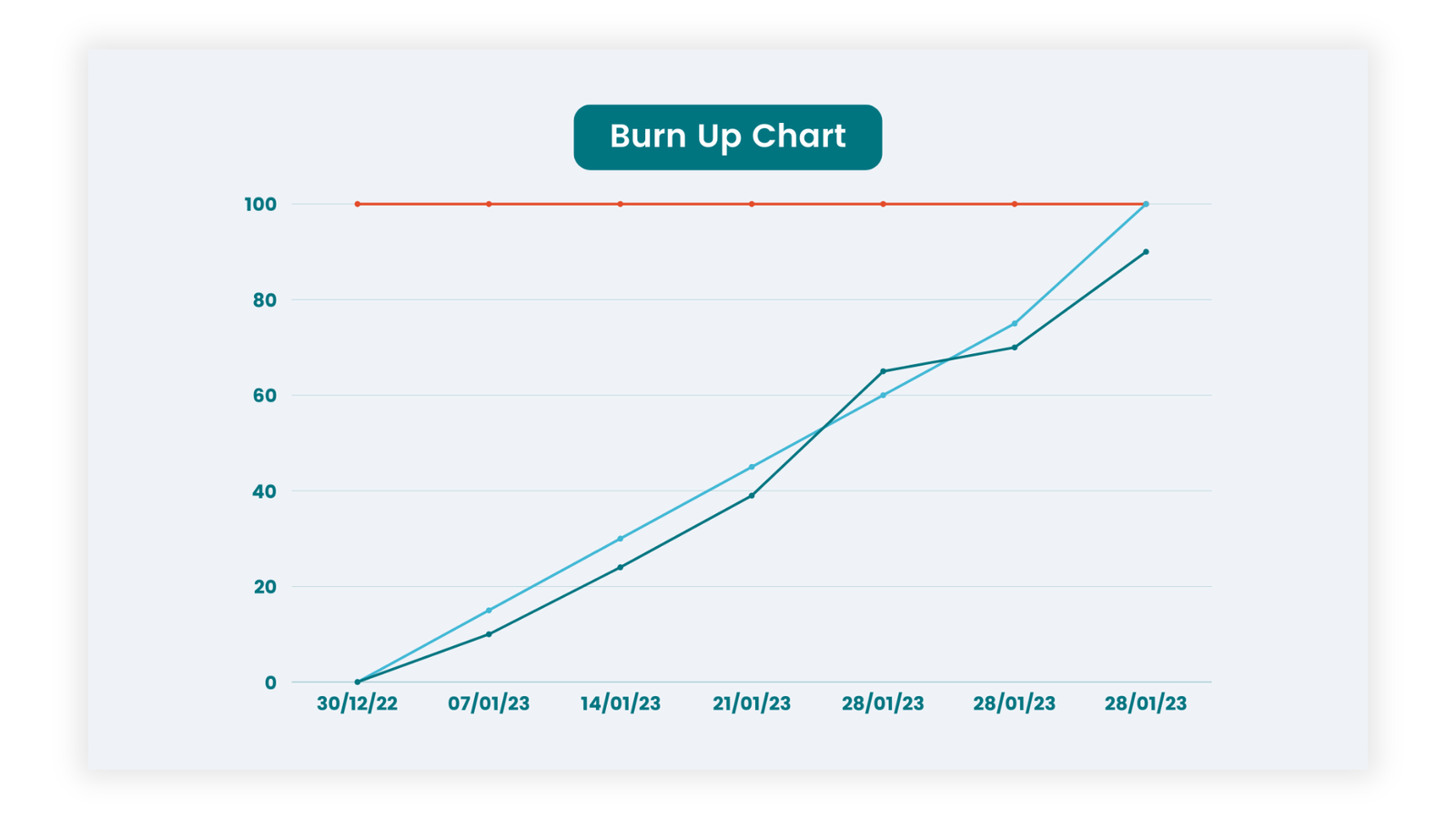This screenshot has height=819, width=1456.
Task: Click the 60 y-axis label
Action: point(264,396)
